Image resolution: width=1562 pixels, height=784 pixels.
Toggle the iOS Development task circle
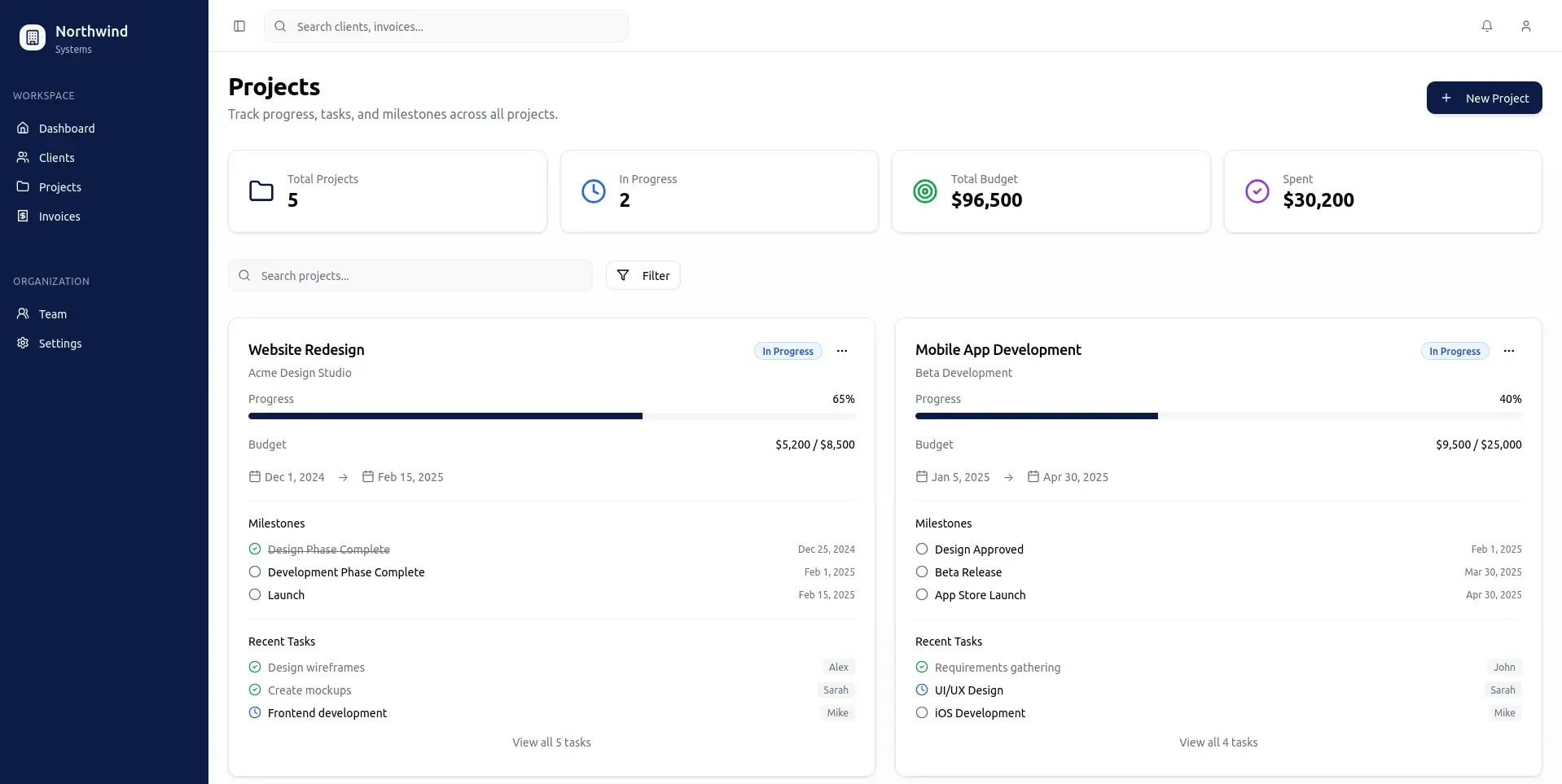[x=921, y=712]
